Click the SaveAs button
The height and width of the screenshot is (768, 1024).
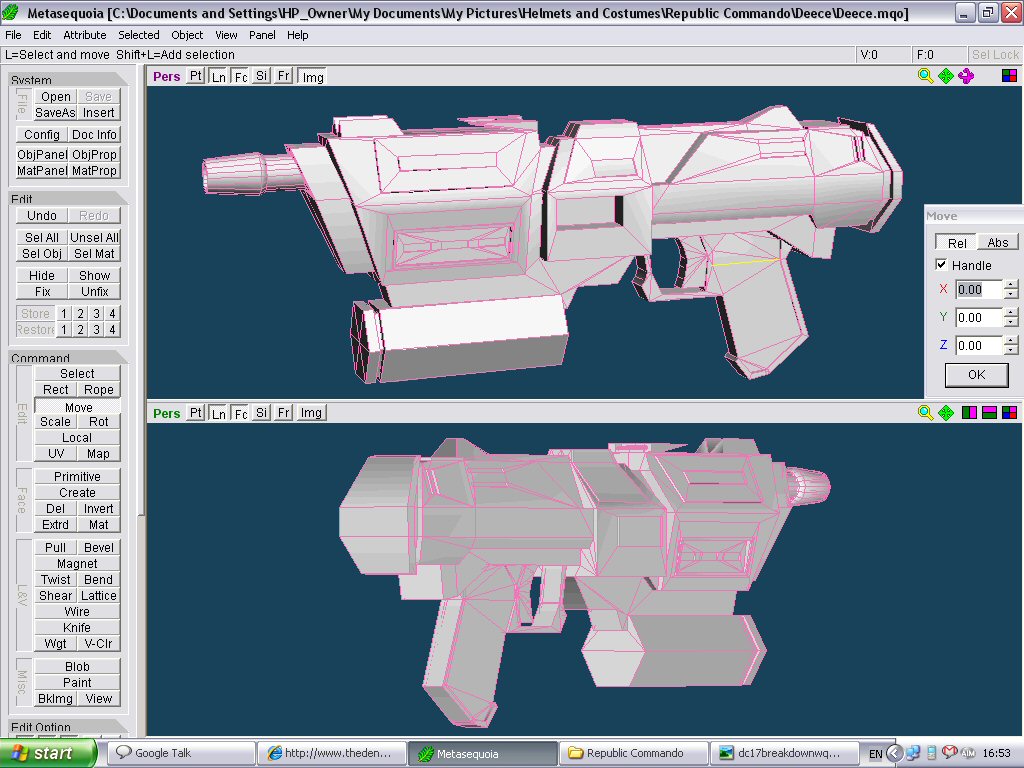click(56, 112)
